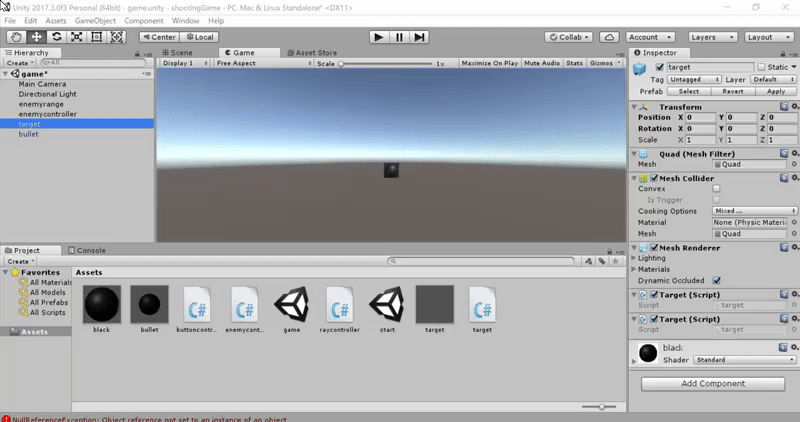
Task: Toggle the target object active checkbox
Action: (660, 67)
